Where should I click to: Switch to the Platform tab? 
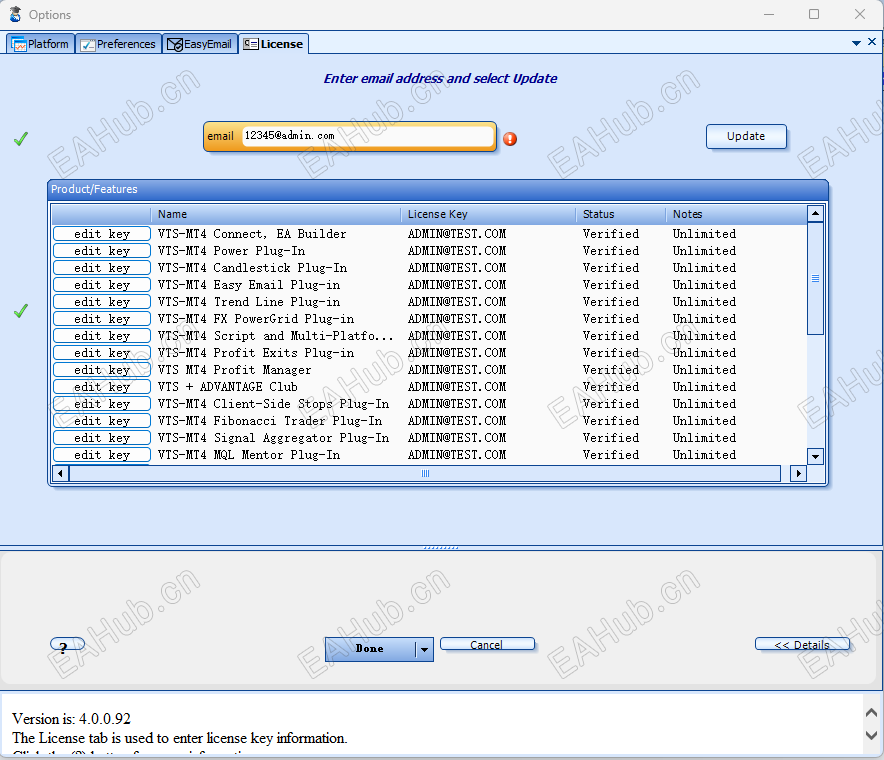[41, 44]
